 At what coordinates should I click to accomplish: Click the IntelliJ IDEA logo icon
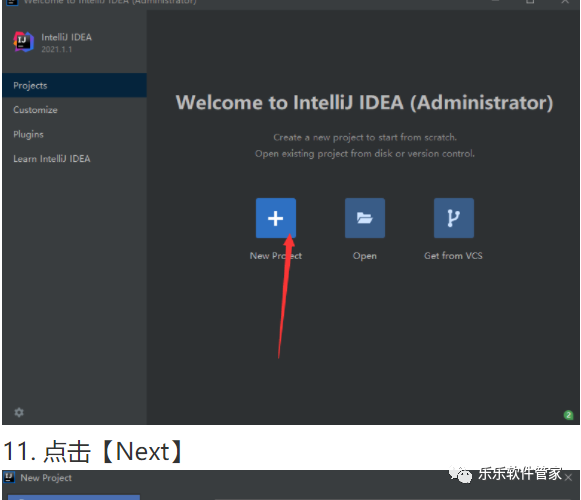(x=24, y=42)
